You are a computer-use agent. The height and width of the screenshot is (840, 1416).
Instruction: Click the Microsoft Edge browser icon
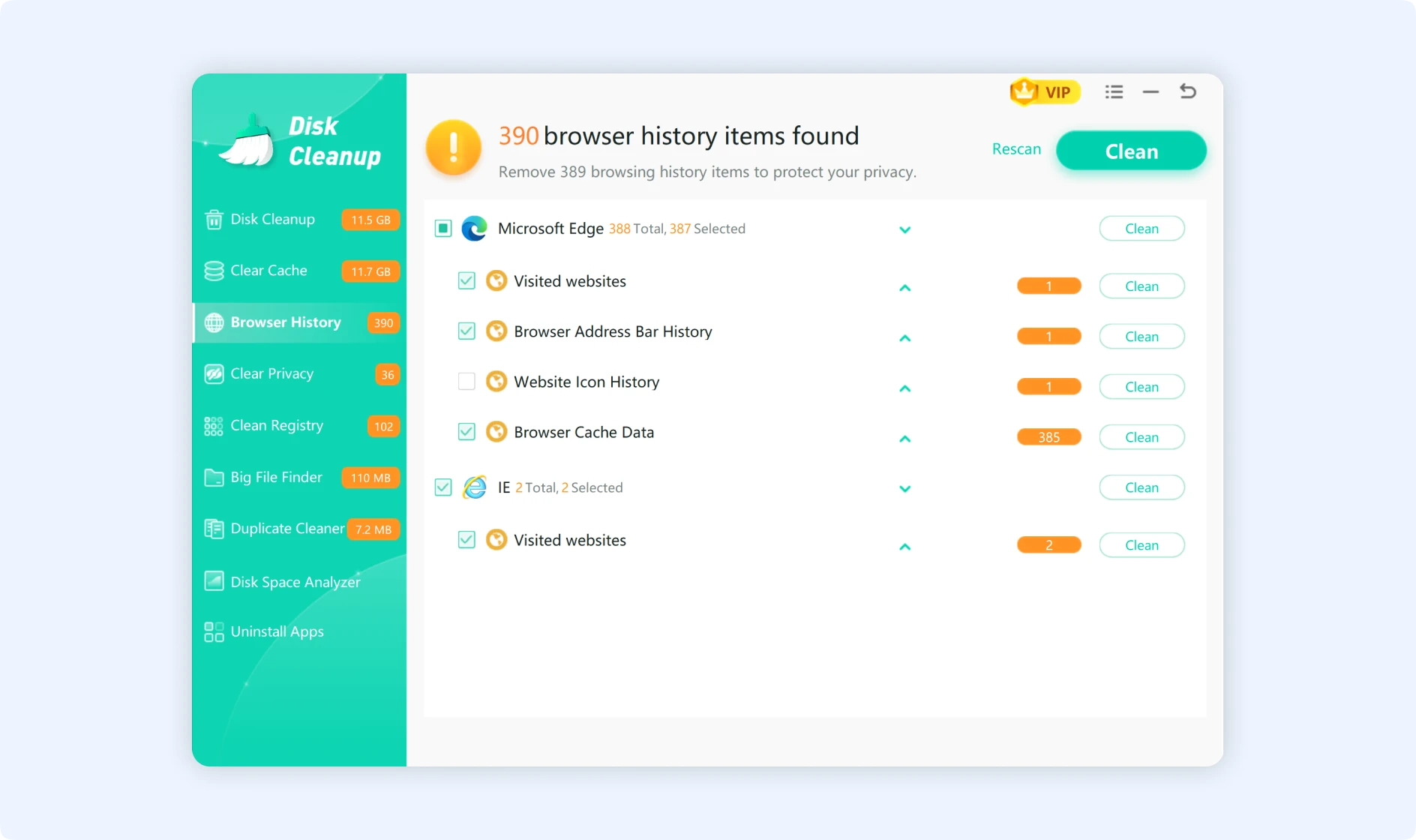(474, 228)
